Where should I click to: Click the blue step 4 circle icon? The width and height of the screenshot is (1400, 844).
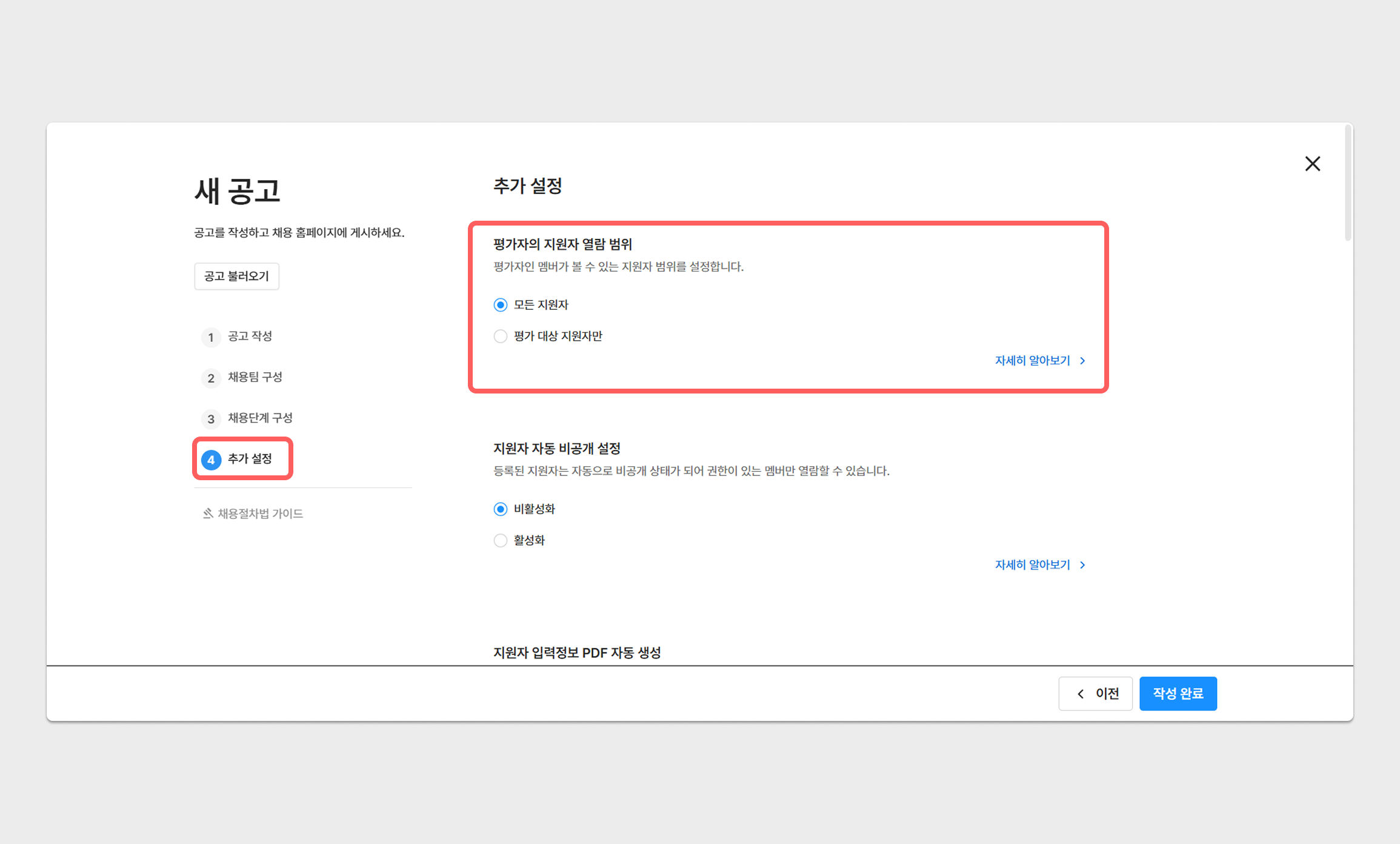[x=211, y=460]
